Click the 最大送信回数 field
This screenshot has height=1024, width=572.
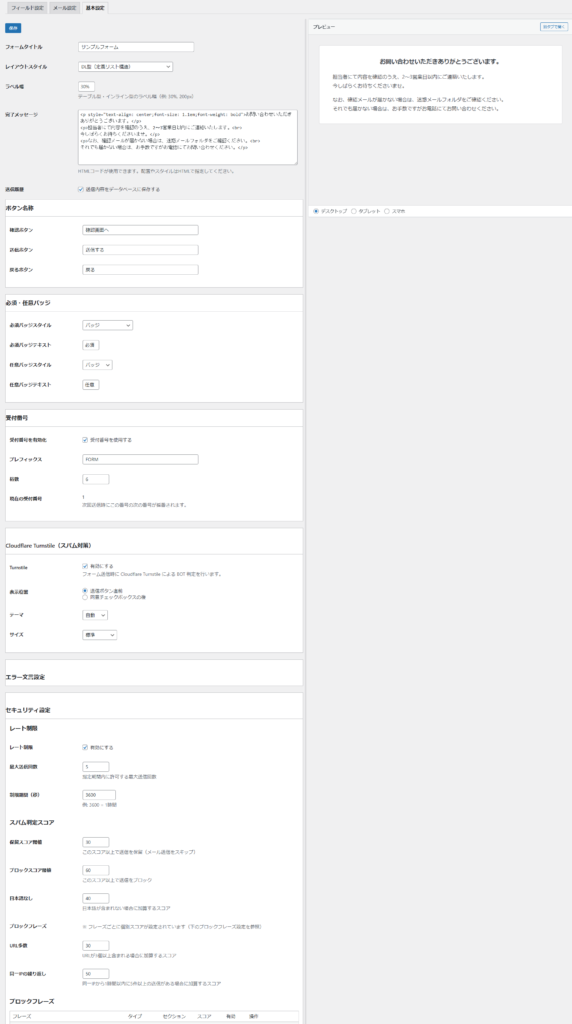(96, 767)
